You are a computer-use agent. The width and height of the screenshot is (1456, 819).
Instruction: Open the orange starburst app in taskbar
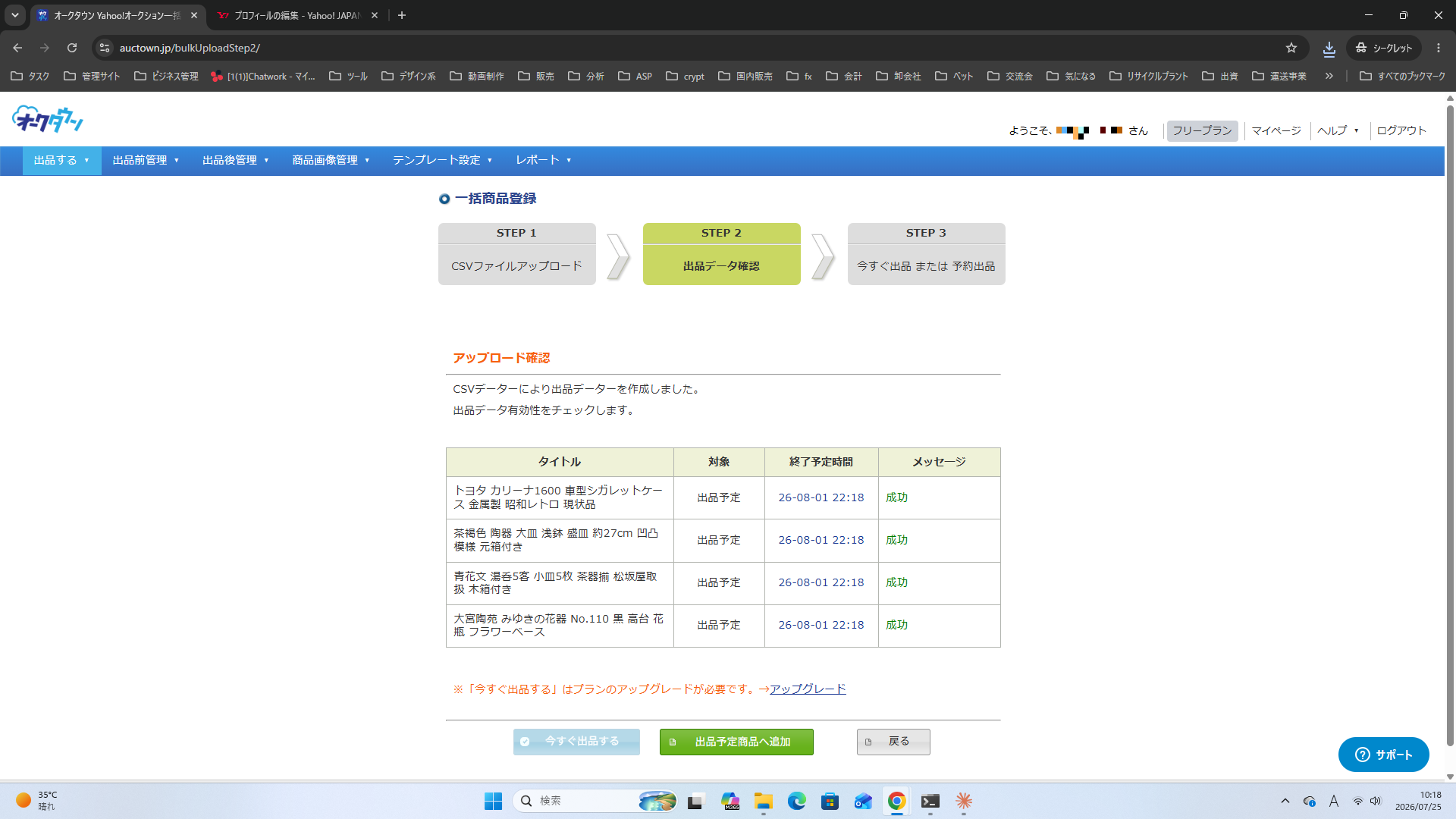tap(963, 801)
